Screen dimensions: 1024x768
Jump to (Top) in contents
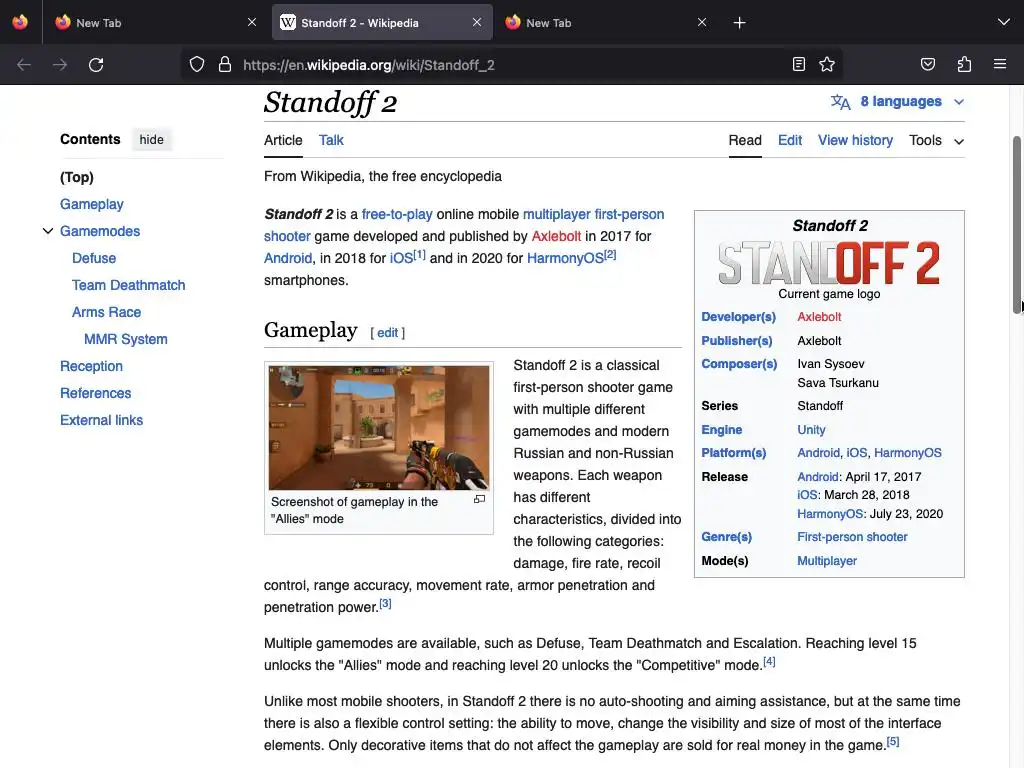[77, 177]
